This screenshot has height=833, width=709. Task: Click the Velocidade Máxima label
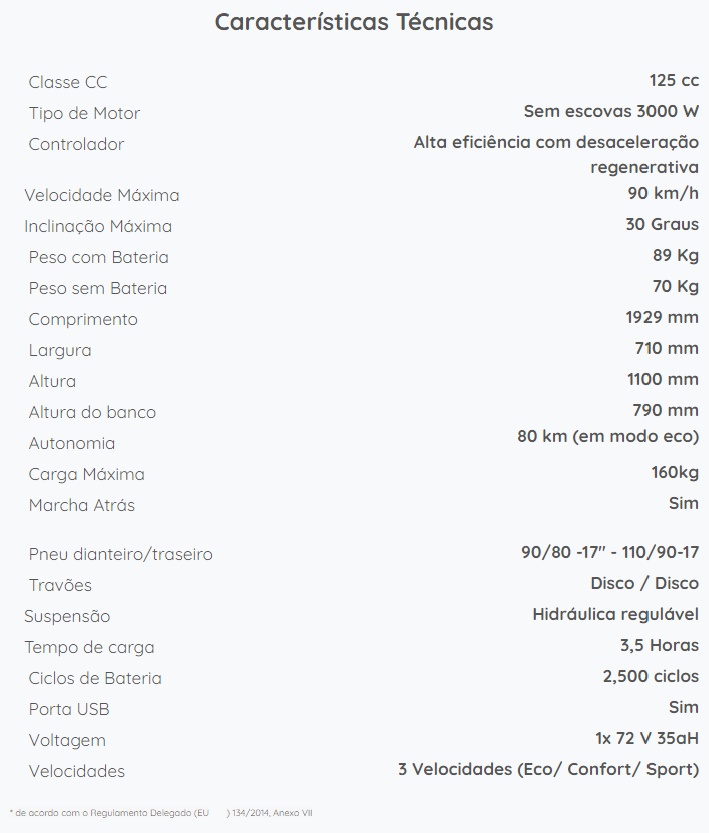tap(102, 195)
